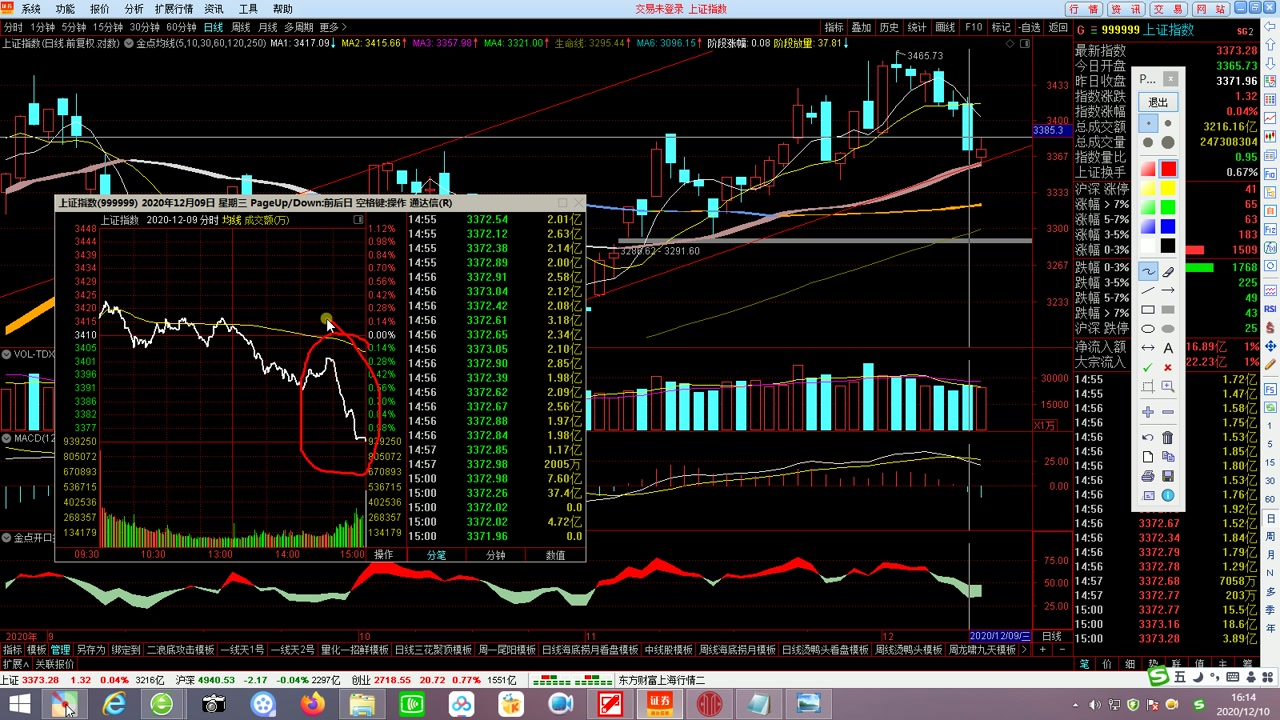Choose the hollow ellipse tool
The width and height of the screenshot is (1280, 720).
coord(1148,329)
